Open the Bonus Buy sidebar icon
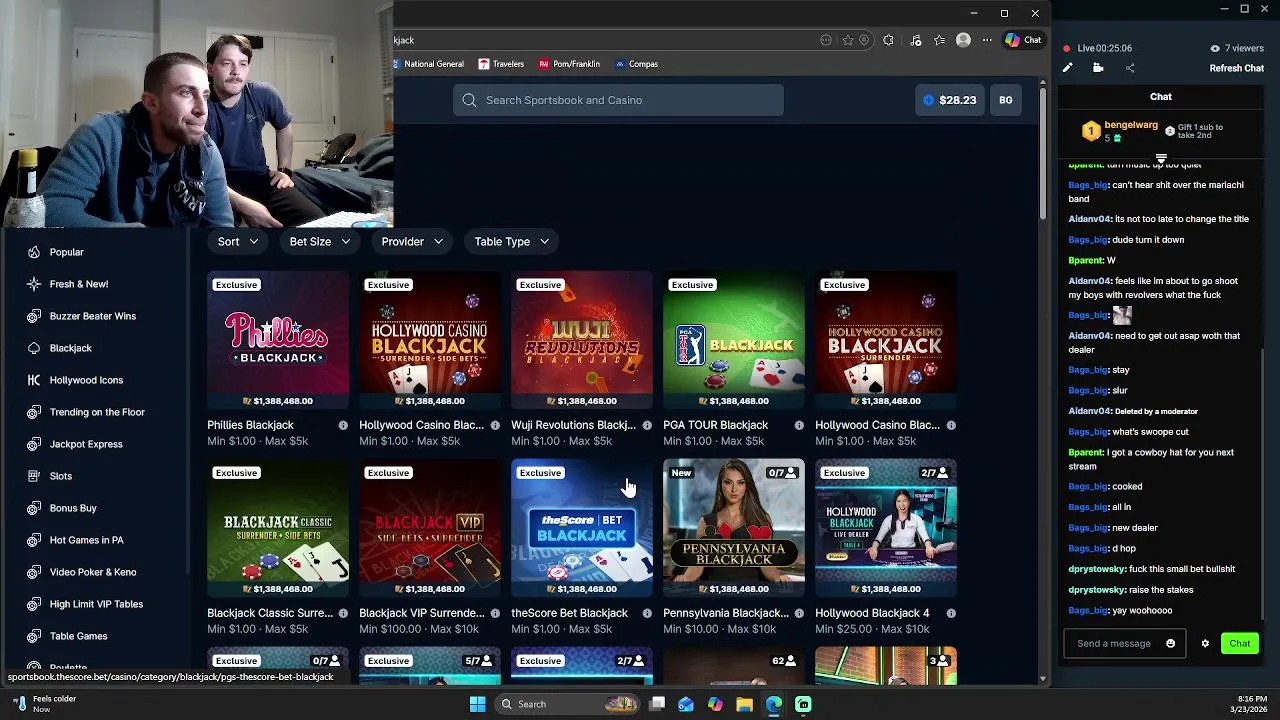The height and width of the screenshot is (720, 1280). click(34, 508)
